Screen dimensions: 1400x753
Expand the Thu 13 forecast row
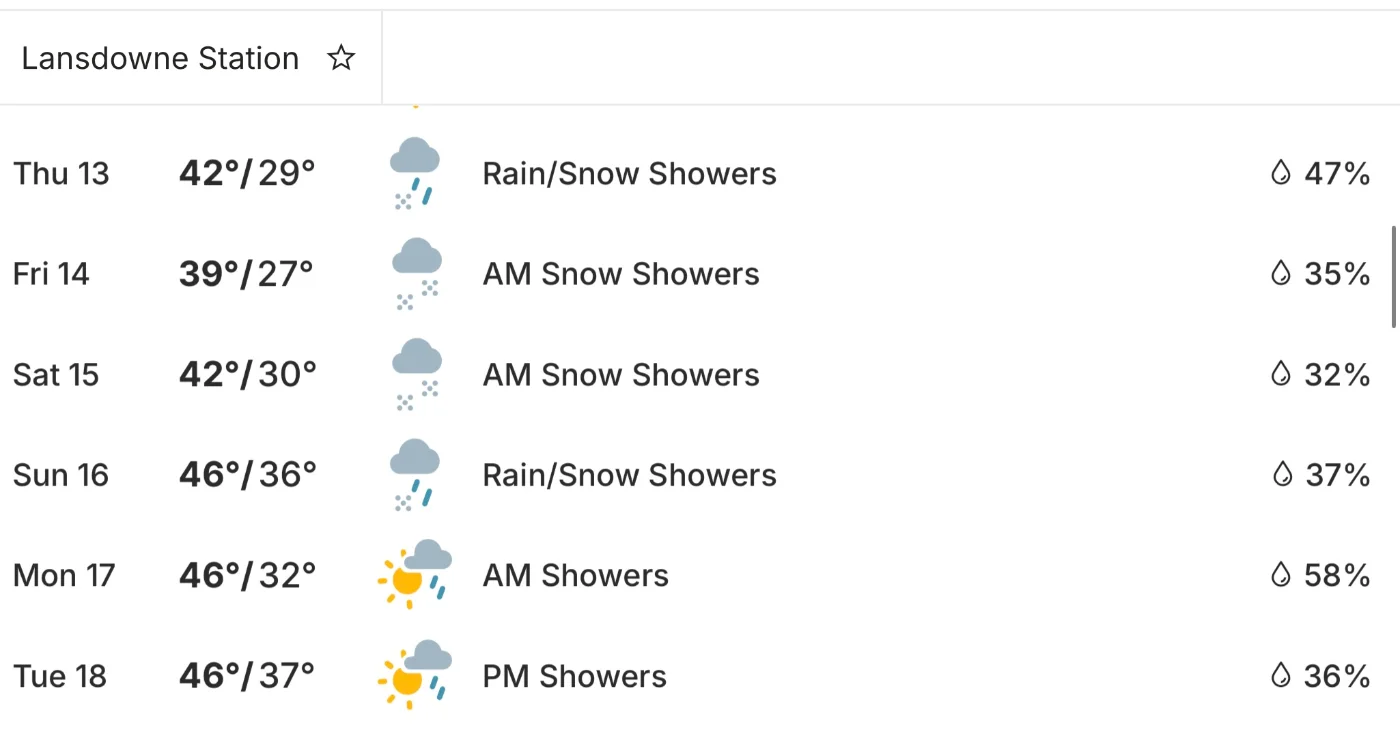tap(61, 174)
